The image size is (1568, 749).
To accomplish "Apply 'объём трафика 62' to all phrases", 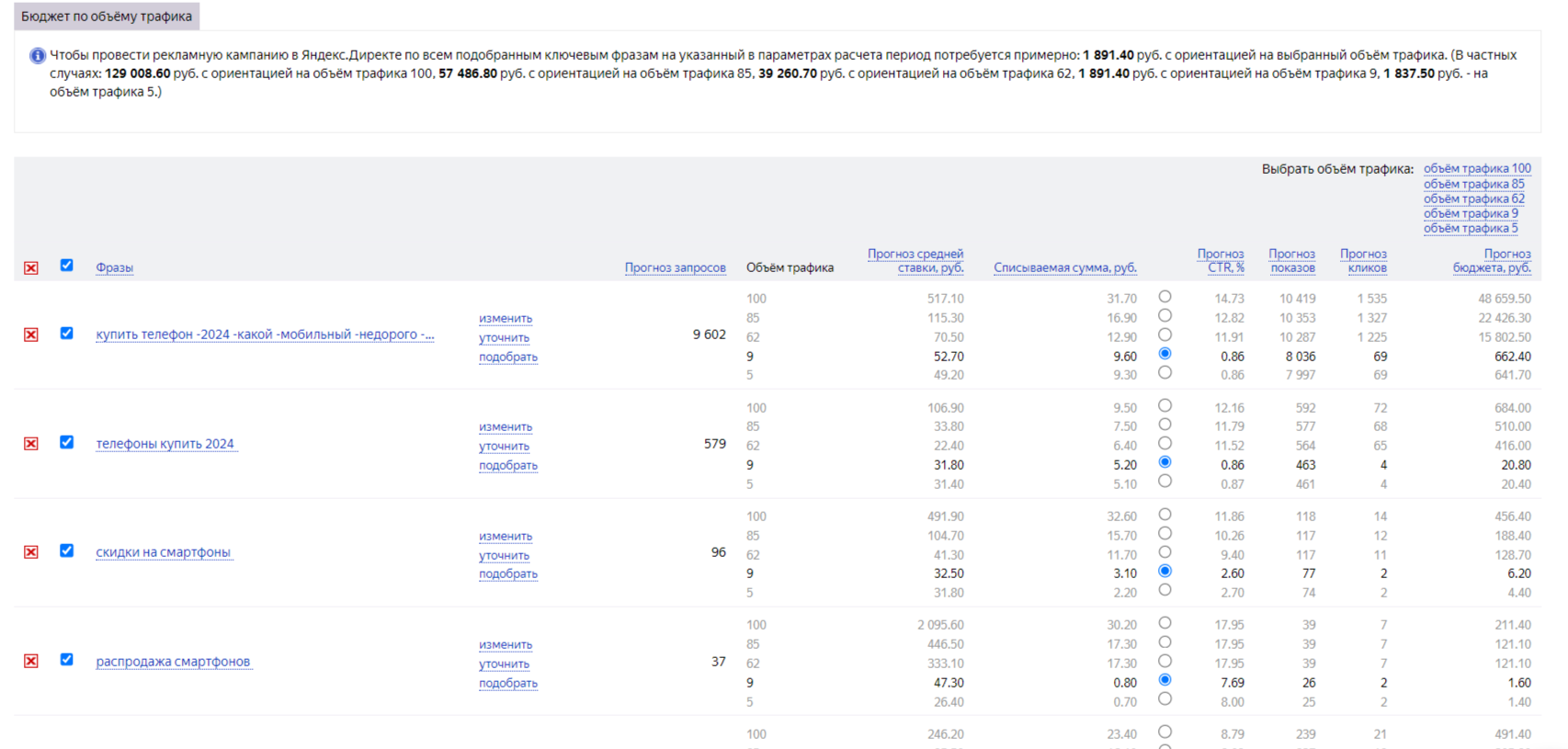I will tap(1474, 199).
